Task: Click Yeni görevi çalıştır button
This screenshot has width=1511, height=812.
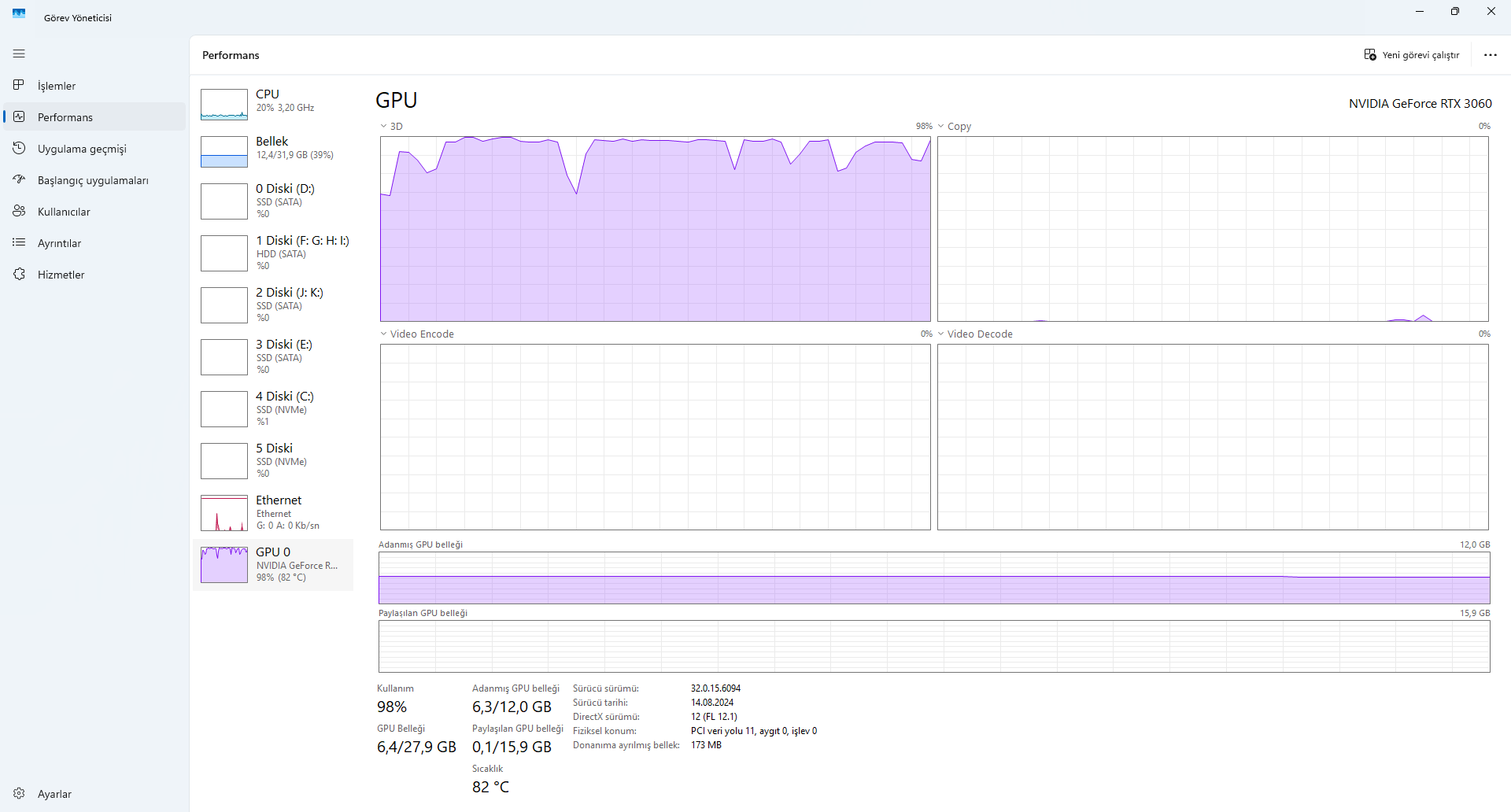Action: 1412,55
